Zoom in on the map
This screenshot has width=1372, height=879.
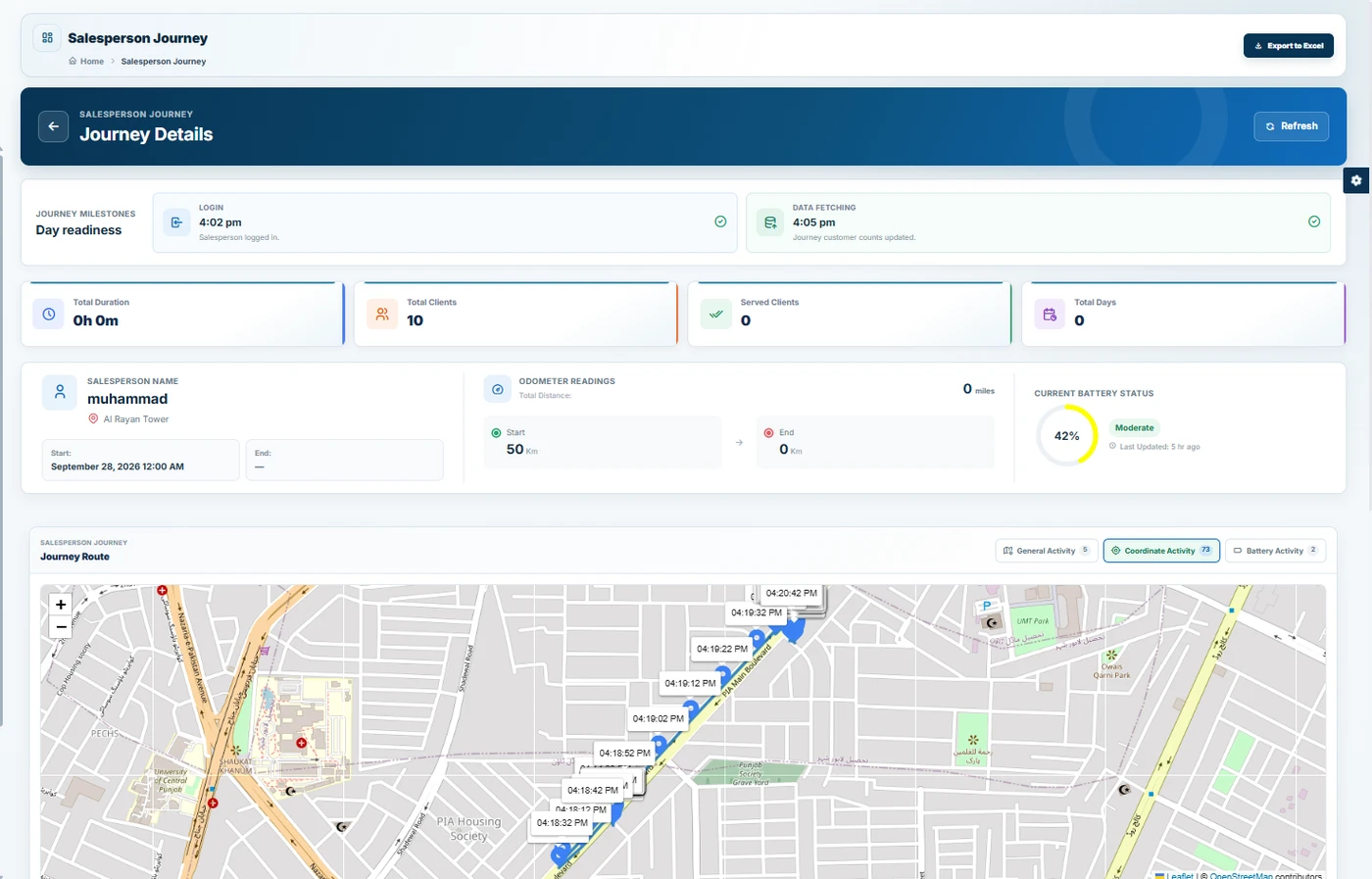click(61, 605)
